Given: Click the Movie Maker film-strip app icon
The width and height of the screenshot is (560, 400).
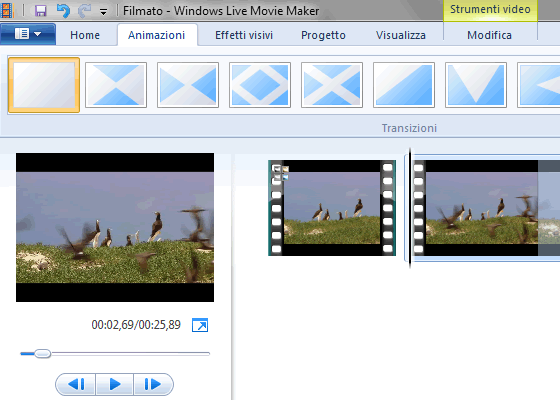Looking at the screenshot, I should click(x=6, y=10).
